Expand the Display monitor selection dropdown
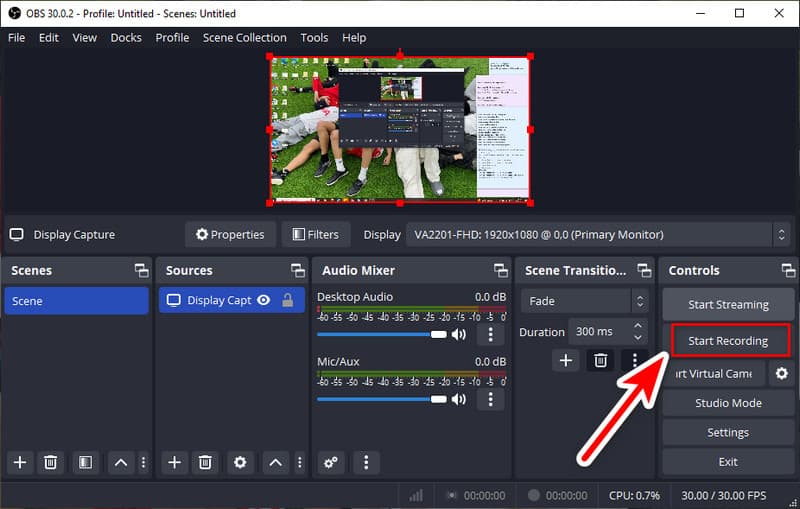 click(598, 235)
